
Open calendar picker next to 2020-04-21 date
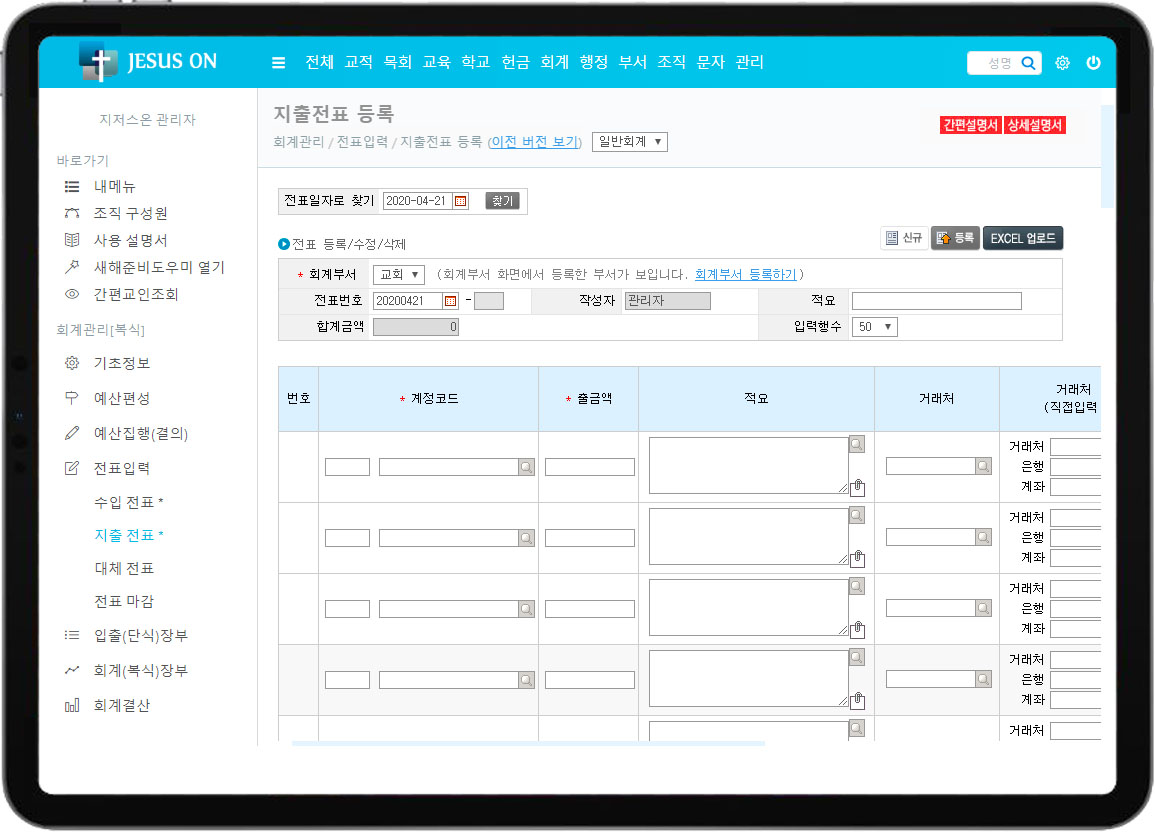click(460, 201)
